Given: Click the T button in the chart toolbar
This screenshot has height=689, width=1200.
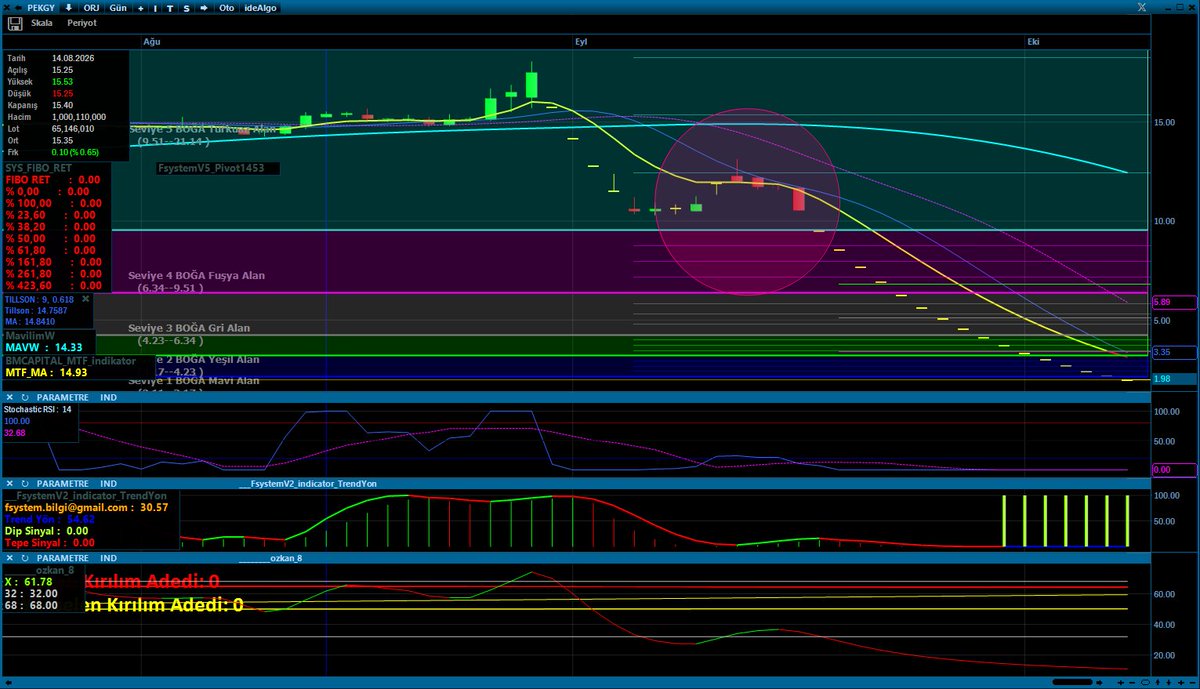Looking at the screenshot, I should point(171,7).
